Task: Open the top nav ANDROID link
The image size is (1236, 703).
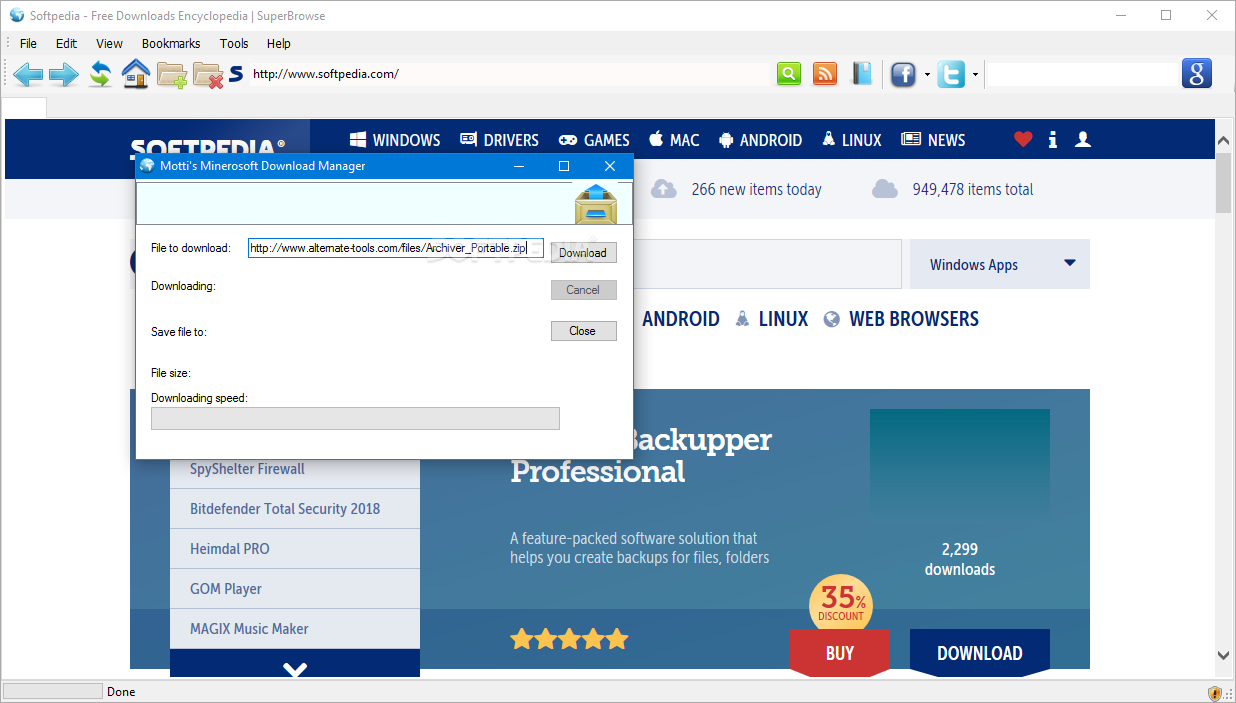Action: click(760, 140)
